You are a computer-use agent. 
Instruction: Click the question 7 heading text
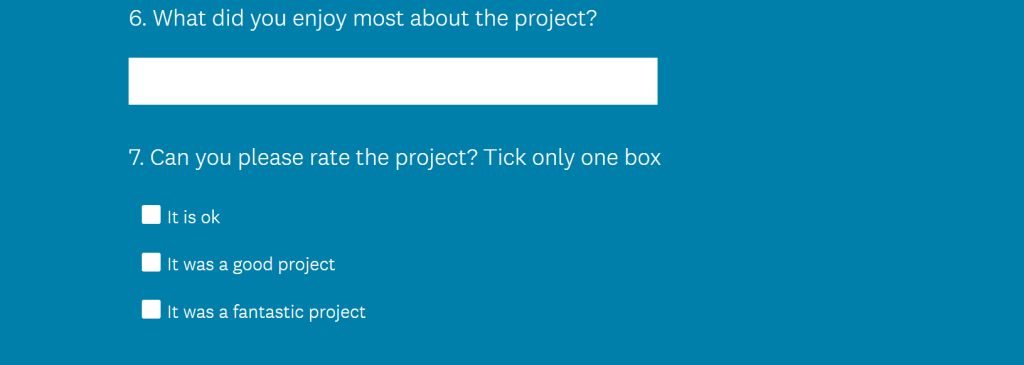point(394,158)
